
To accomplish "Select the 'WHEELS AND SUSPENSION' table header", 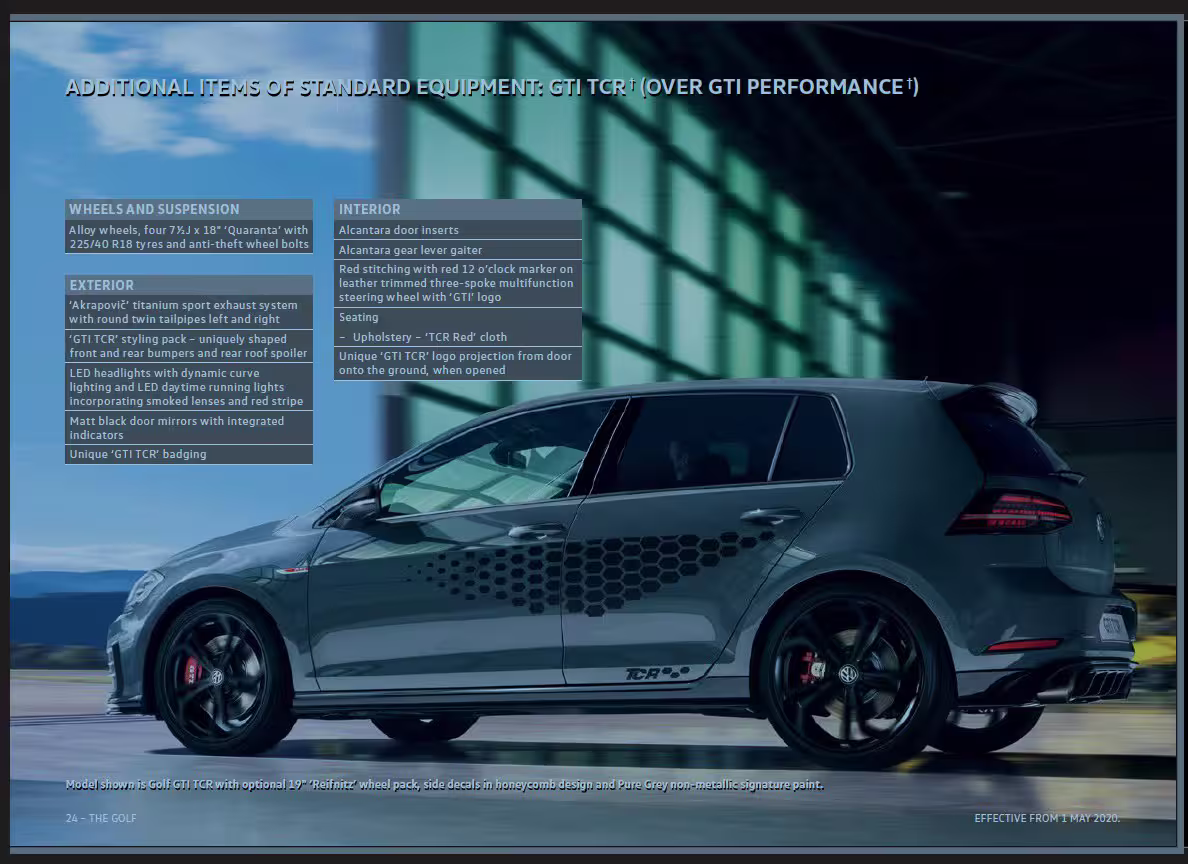I will coord(189,209).
